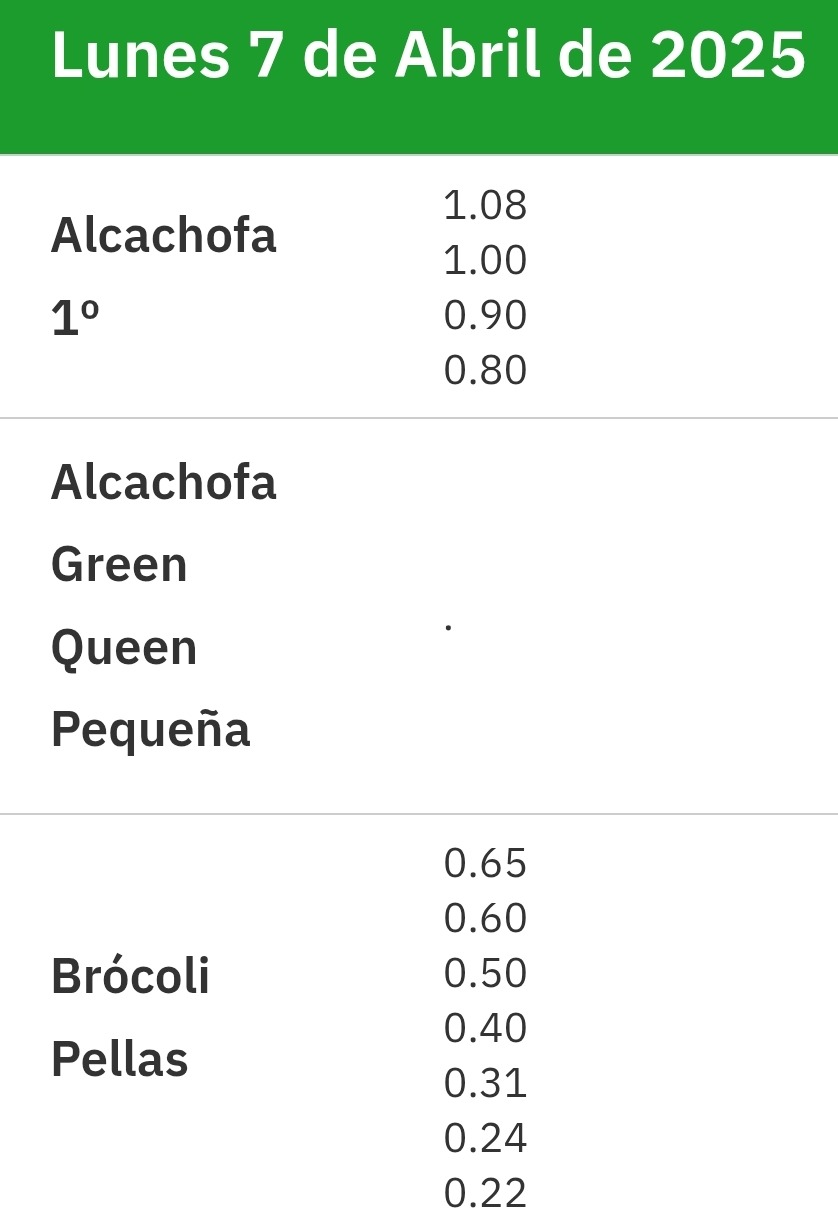
Task: Select the word Pellas under Brócoli
Action: tap(119, 1059)
